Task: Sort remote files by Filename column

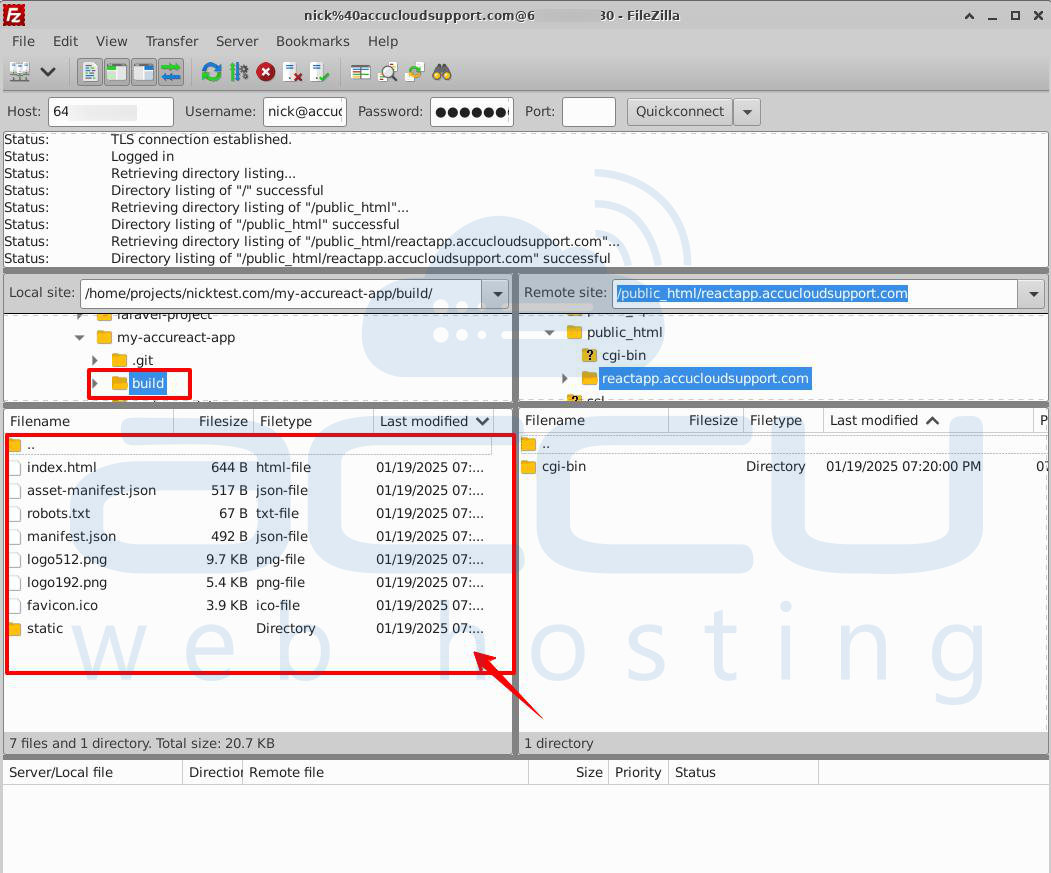Action: (x=595, y=420)
